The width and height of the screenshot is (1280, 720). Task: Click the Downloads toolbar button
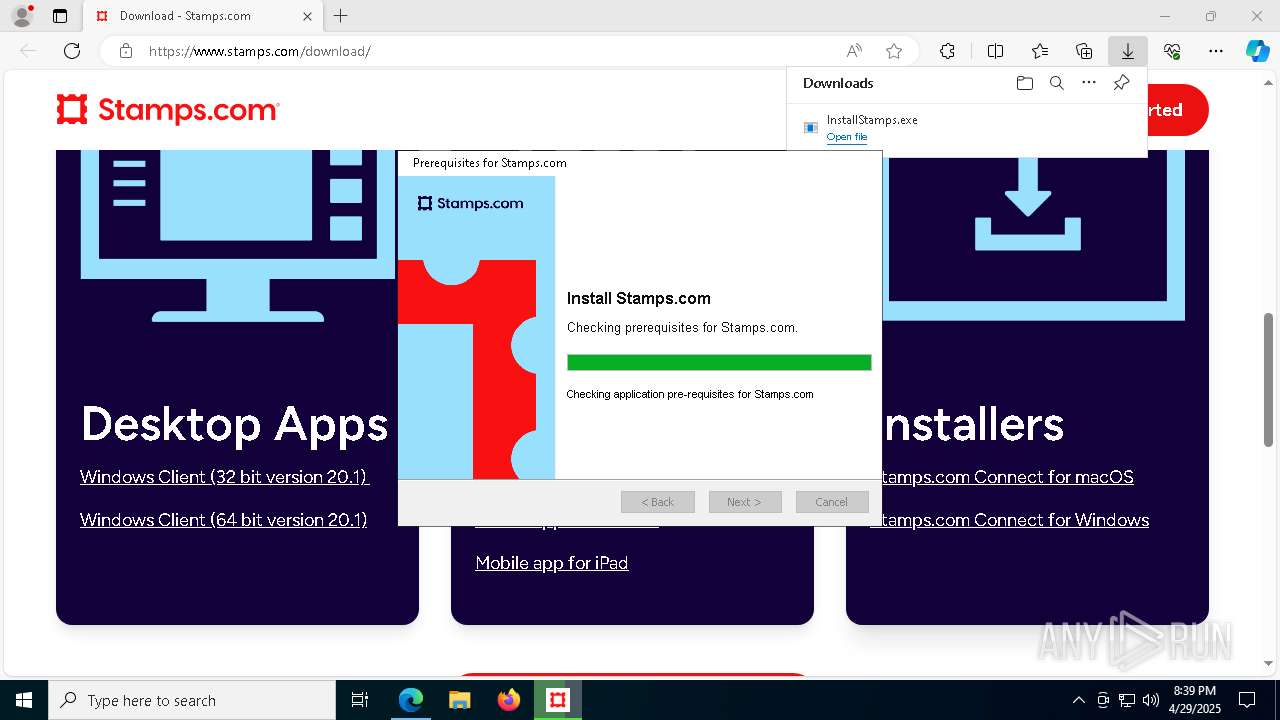(1127, 51)
